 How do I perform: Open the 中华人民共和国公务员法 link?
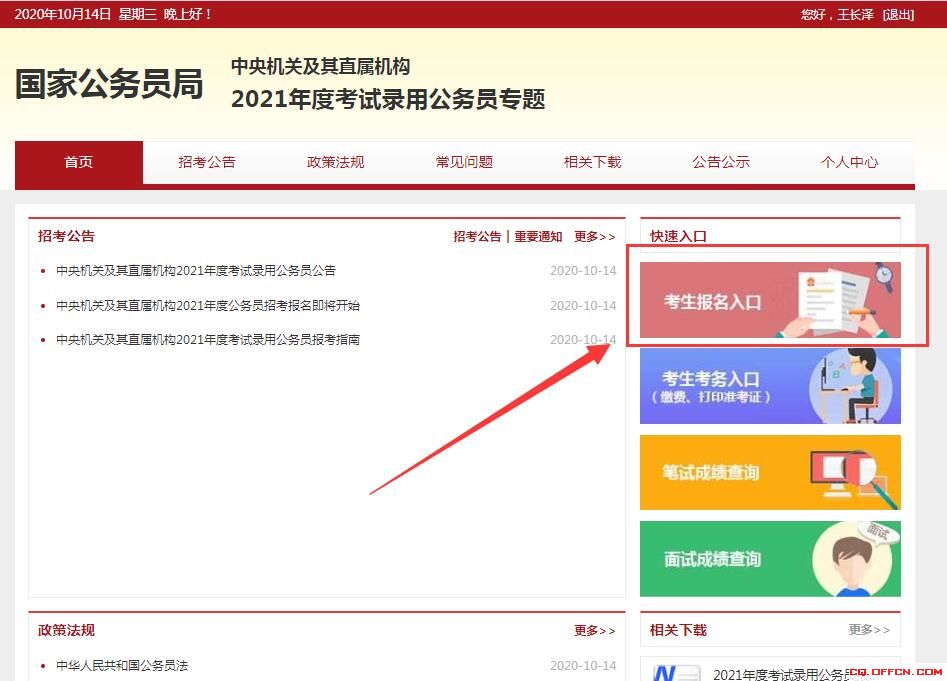tap(122, 665)
